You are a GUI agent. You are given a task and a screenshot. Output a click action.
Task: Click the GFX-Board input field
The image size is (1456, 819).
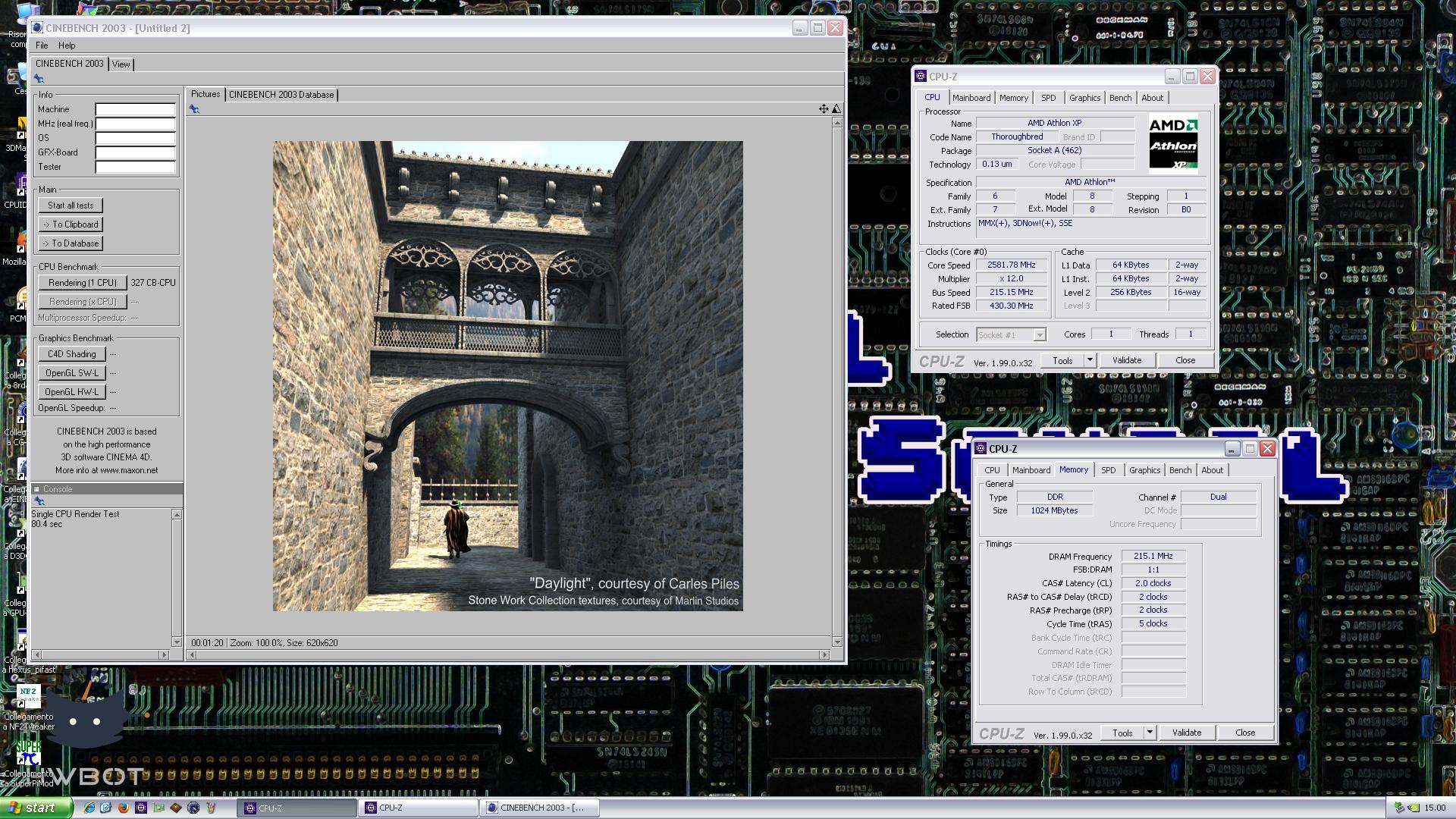(135, 152)
